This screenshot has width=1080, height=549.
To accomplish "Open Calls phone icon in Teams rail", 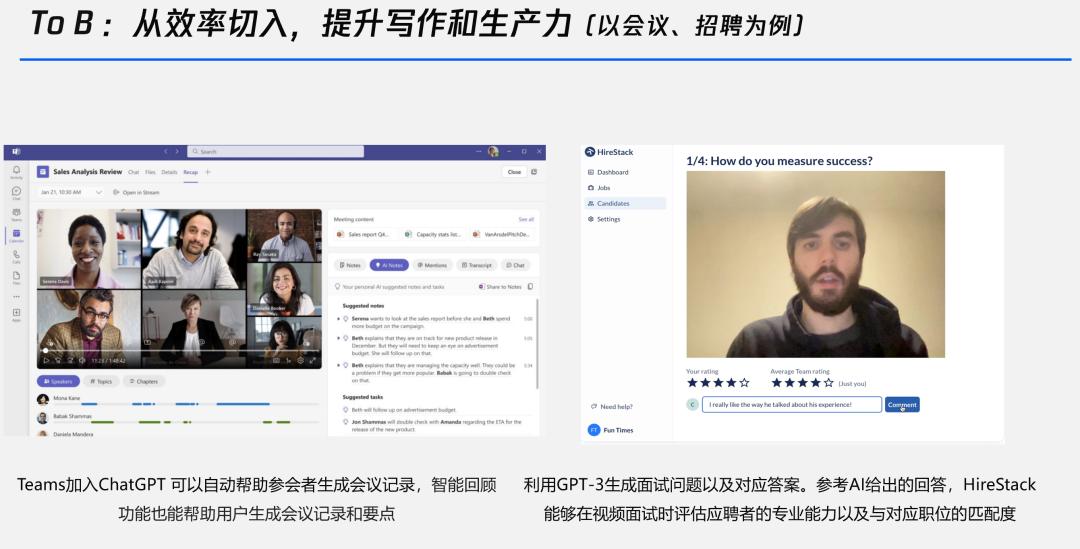I will pos(16,256).
